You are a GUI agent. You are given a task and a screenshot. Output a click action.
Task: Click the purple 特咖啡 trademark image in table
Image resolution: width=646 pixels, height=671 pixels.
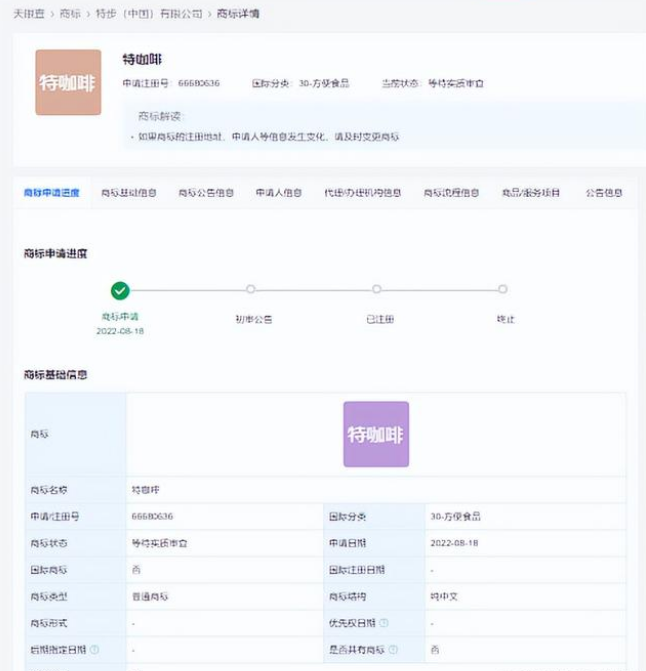click(x=376, y=434)
